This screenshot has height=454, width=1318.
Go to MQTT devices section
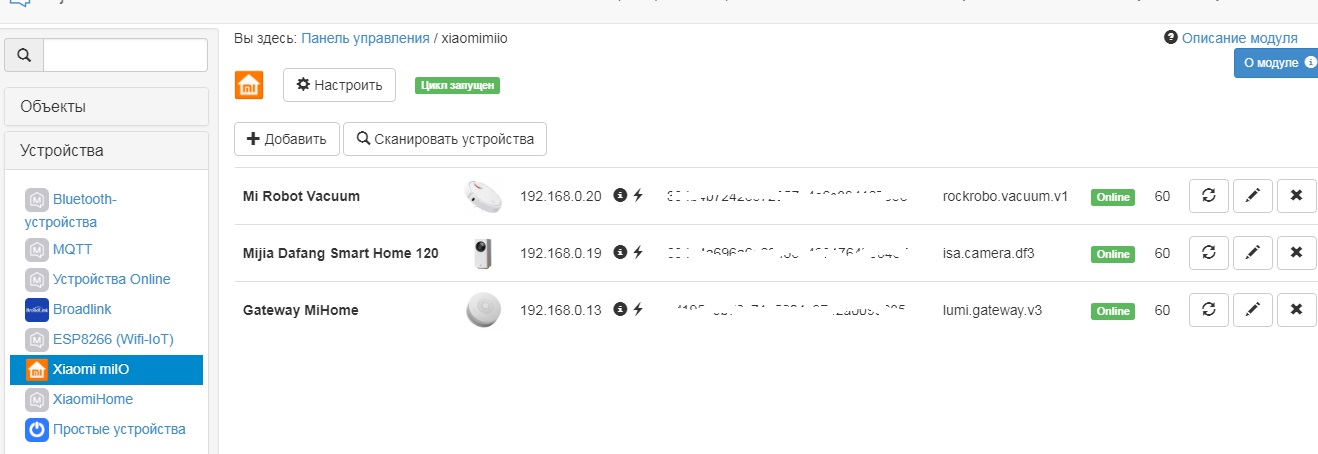tap(72, 249)
